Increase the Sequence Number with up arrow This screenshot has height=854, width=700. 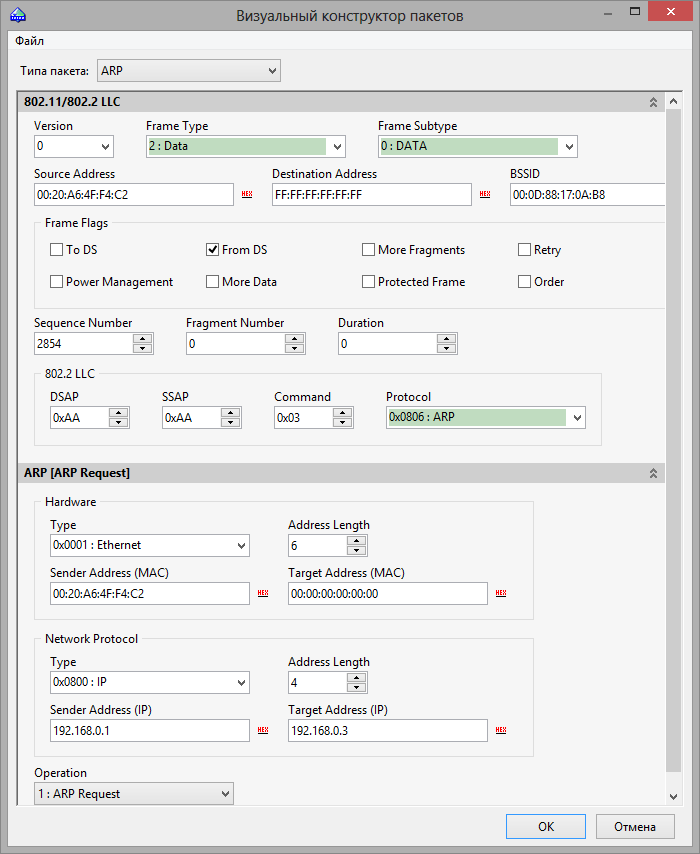coord(143,339)
